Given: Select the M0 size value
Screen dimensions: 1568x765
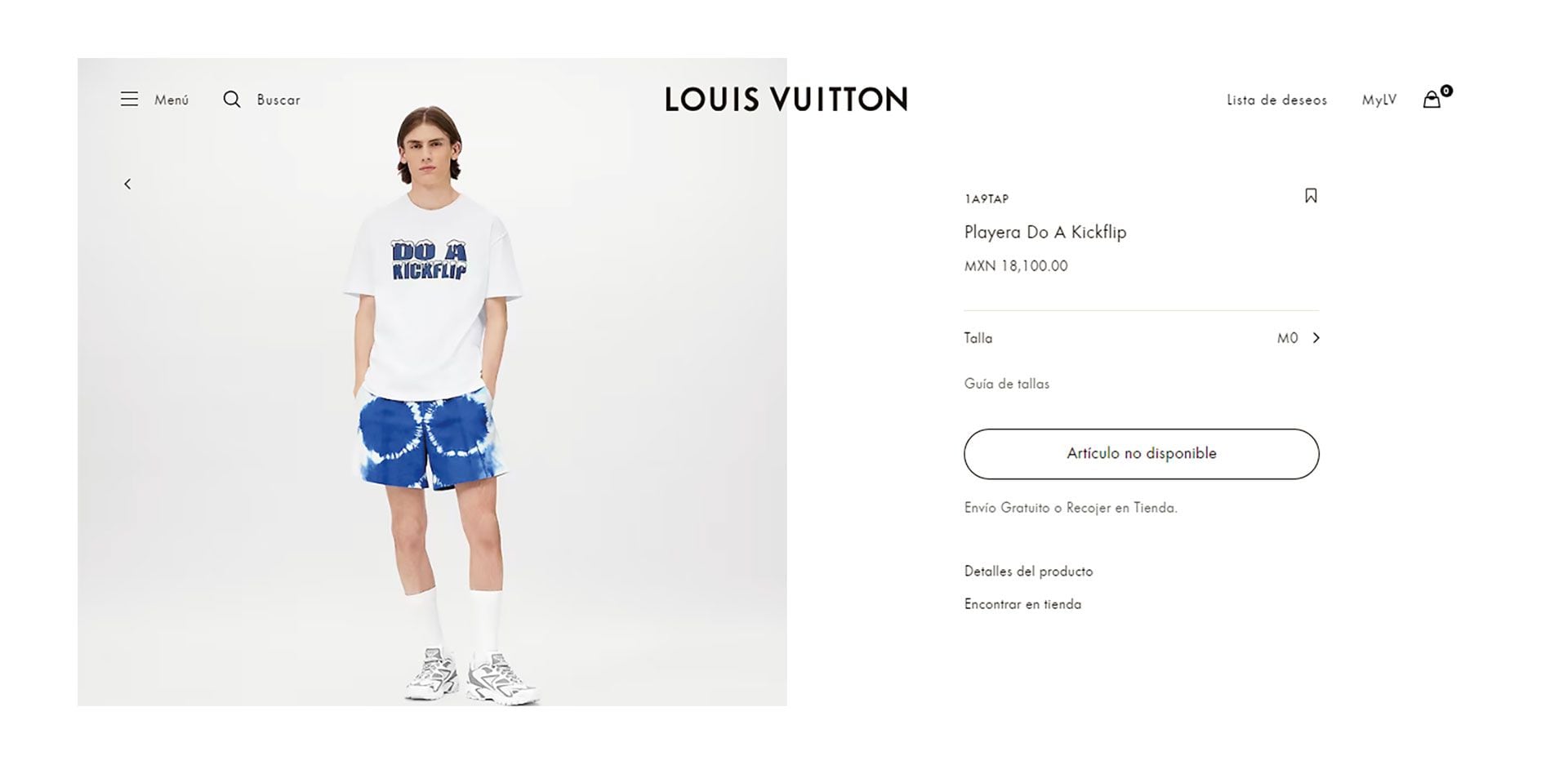Looking at the screenshot, I should click(1287, 338).
